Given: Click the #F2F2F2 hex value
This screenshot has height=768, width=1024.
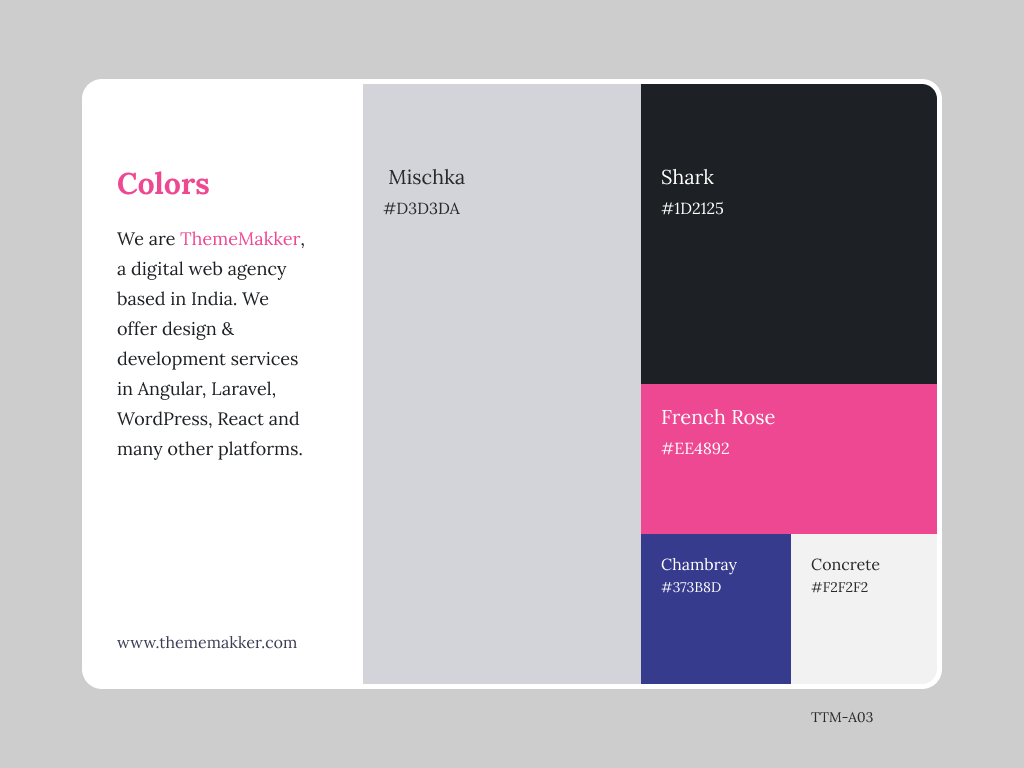Looking at the screenshot, I should pyautogui.click(x=839, y=587).
